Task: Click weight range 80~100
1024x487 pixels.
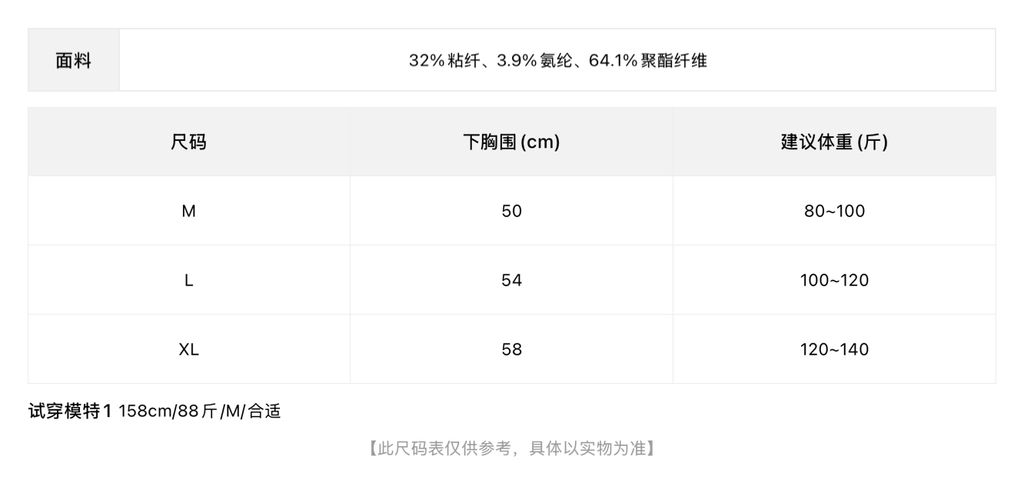Action: coord(835,211)
